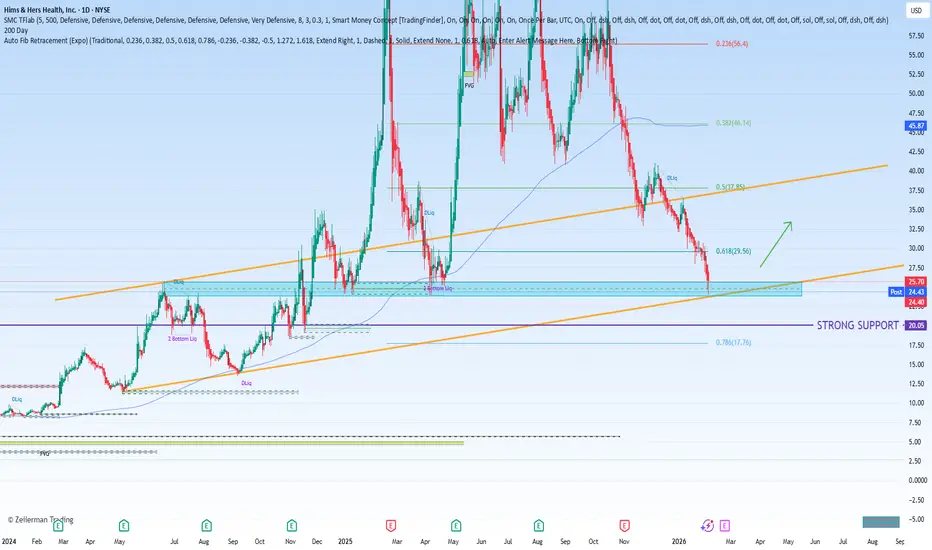Image resolution: width=932 pixels, height=550 pixels.
Task: Click the FVG label under the green gap box
Action: tap(469, 86)
